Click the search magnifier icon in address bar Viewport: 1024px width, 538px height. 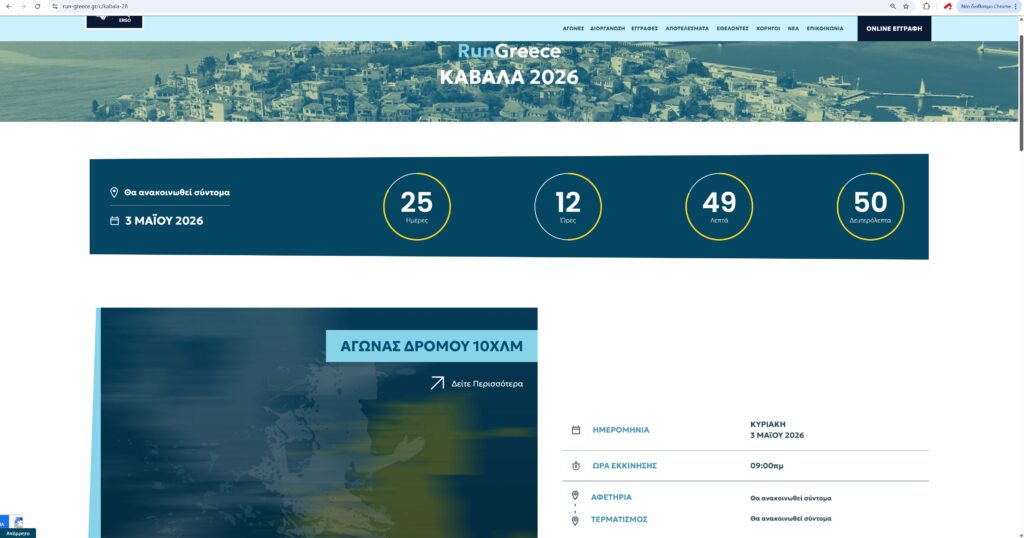tap(892, 6)
